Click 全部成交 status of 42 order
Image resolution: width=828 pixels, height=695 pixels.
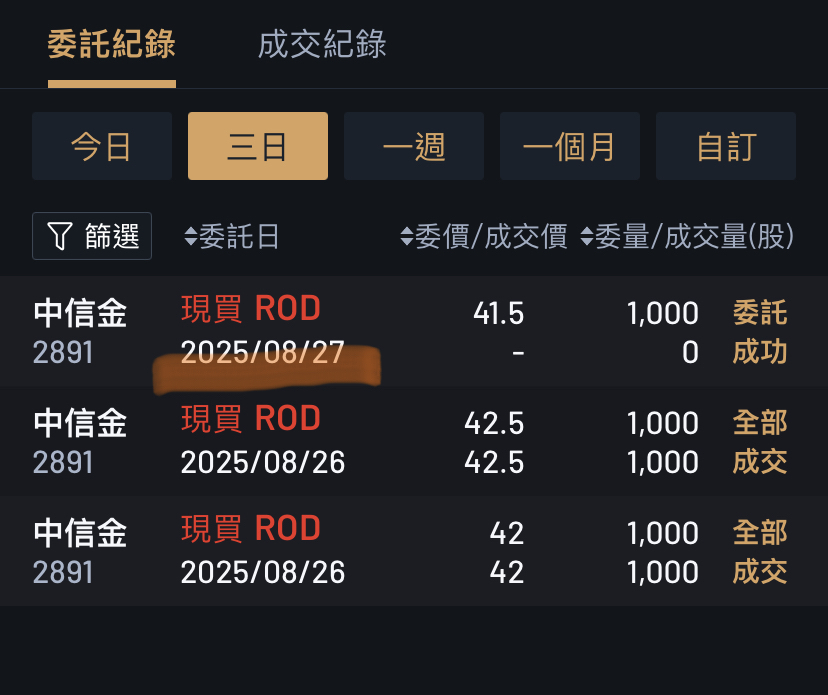click(x=760, y=552)
